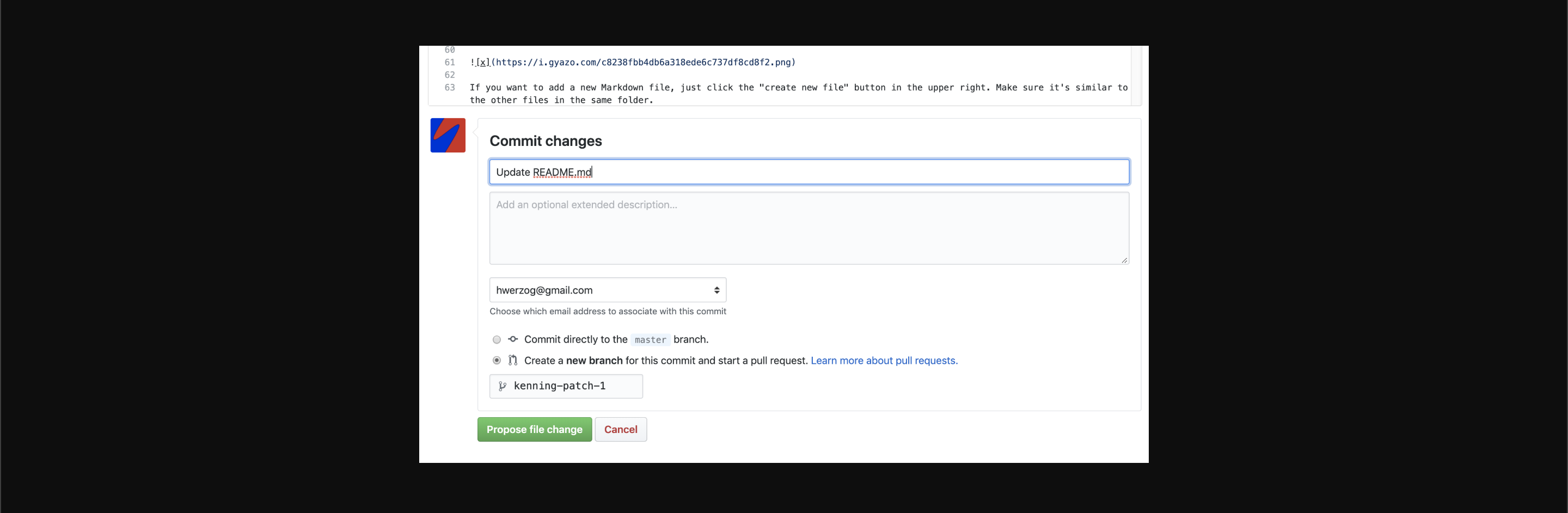1568x513 pixels.
Task: Click line number 63 in the editor
Action: point(450,87)
